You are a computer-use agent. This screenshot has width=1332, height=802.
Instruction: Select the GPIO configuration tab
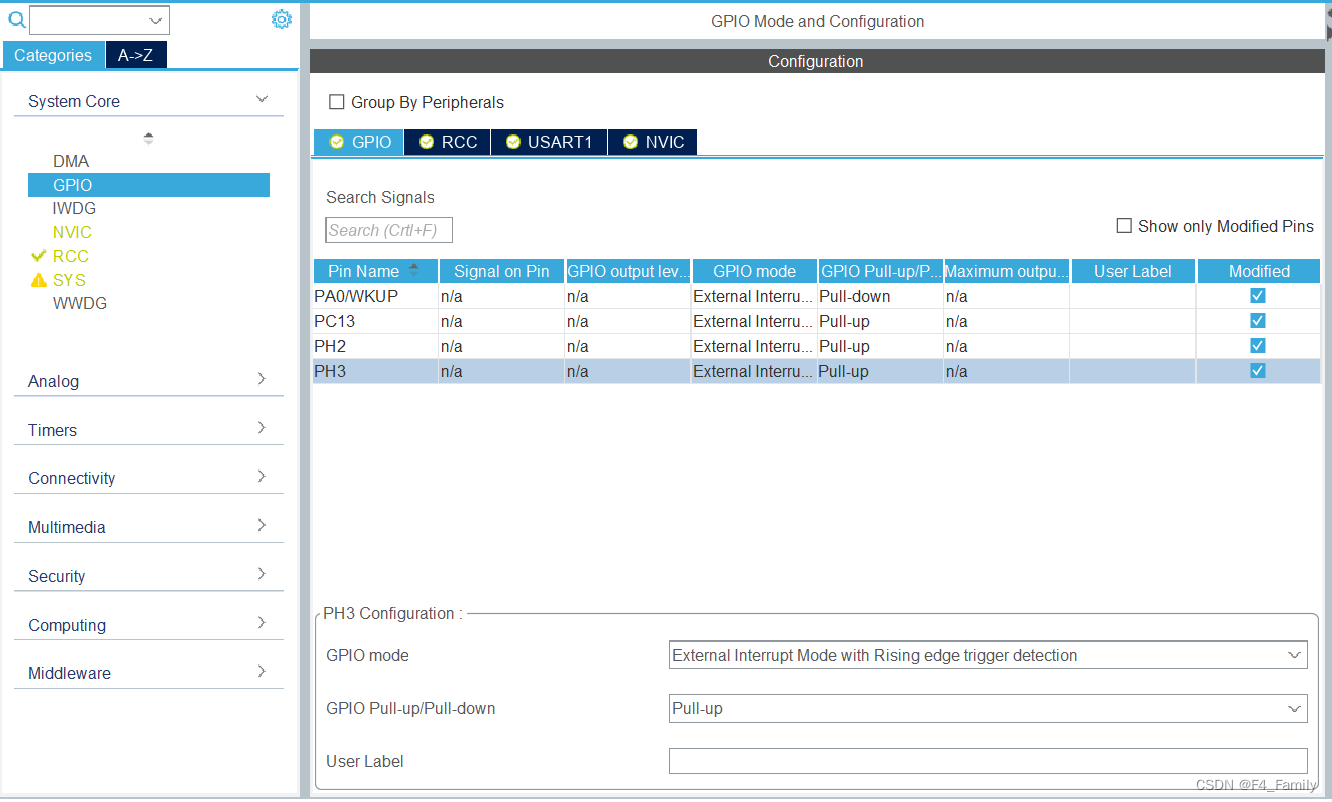(x=359, y=142)
